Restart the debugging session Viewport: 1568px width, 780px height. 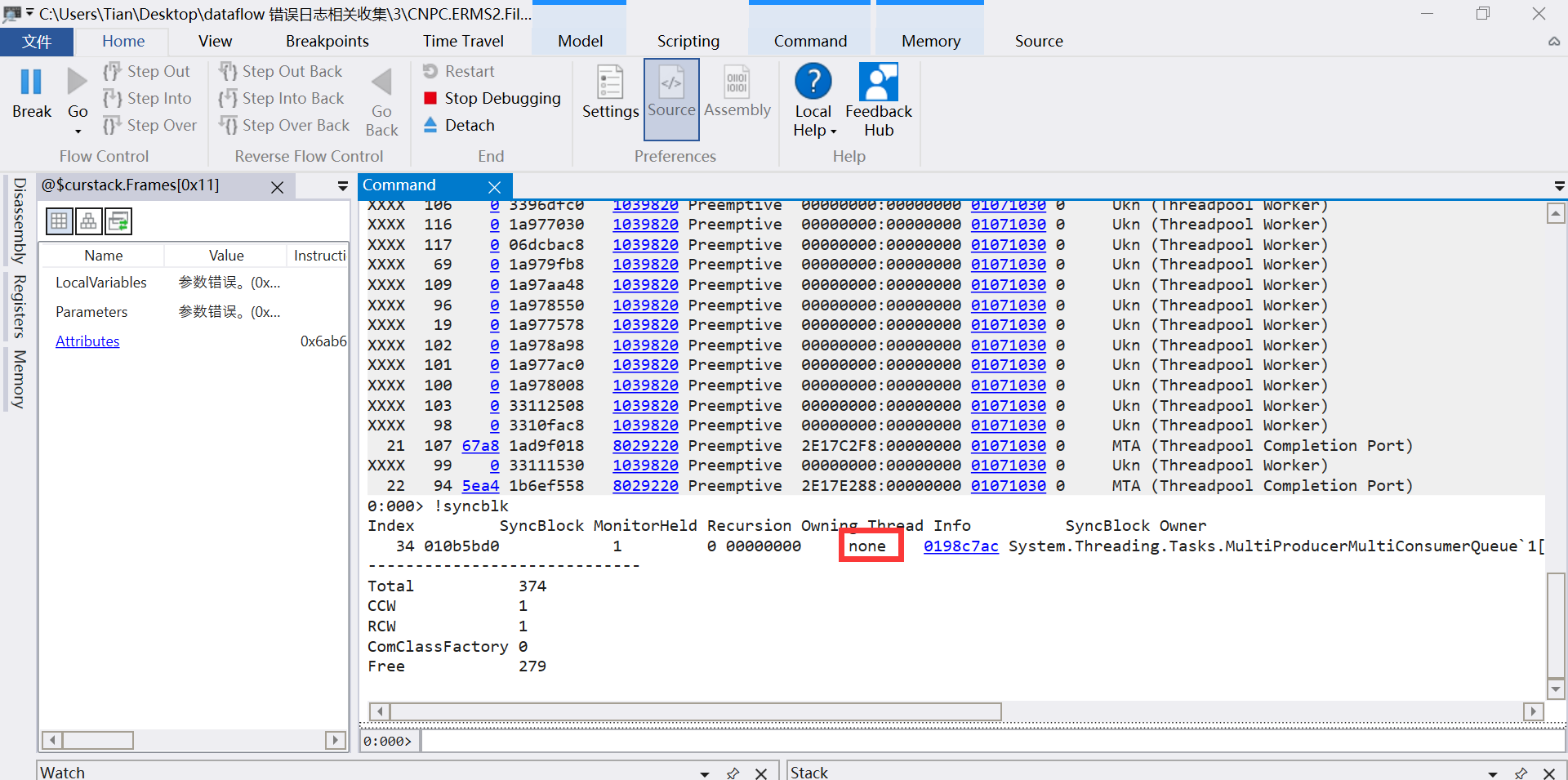[459, 72]
